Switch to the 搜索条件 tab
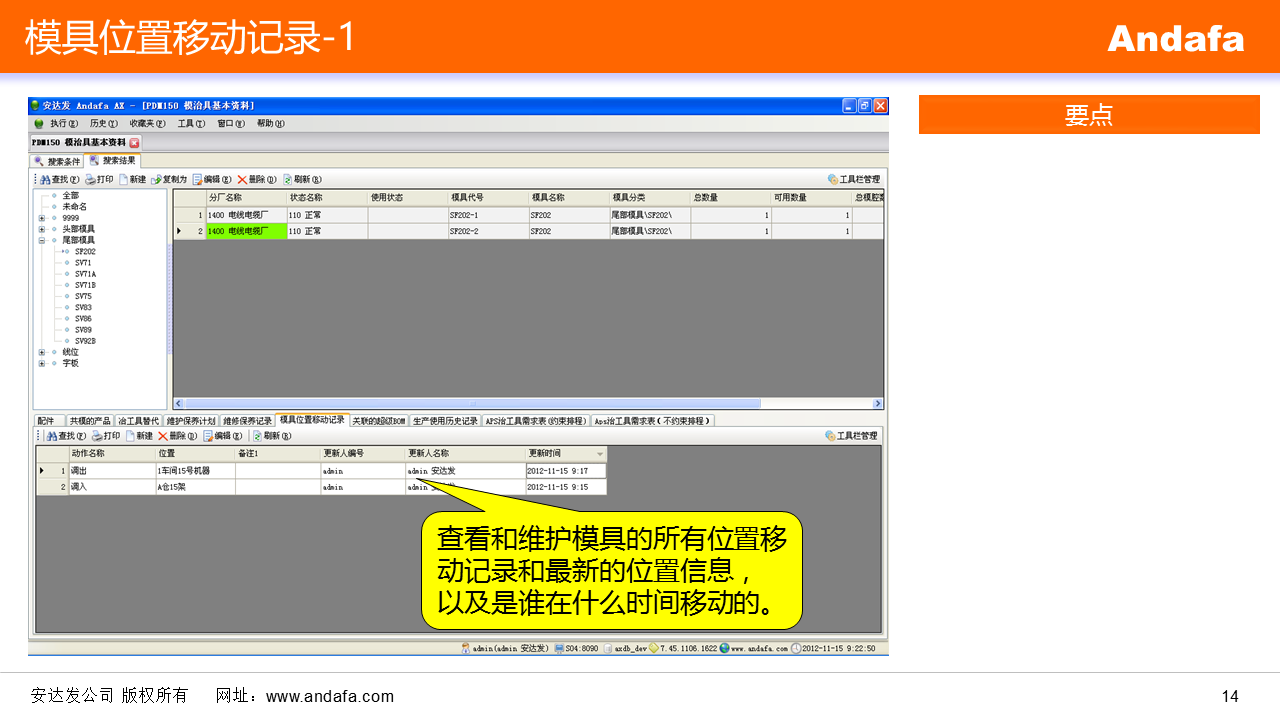 (x=57, y=161)
